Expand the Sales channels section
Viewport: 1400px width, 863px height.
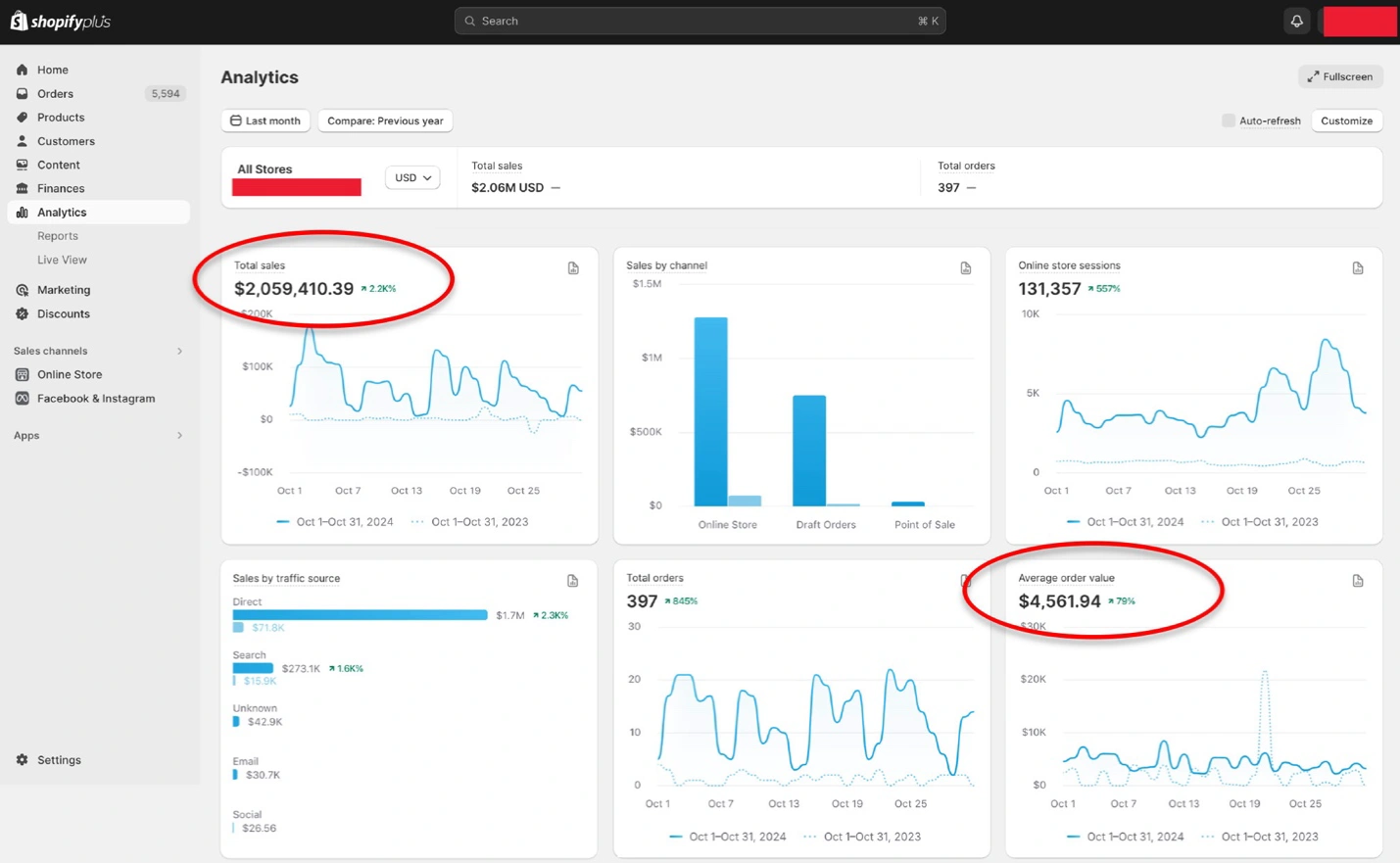[x=179, y=351]
